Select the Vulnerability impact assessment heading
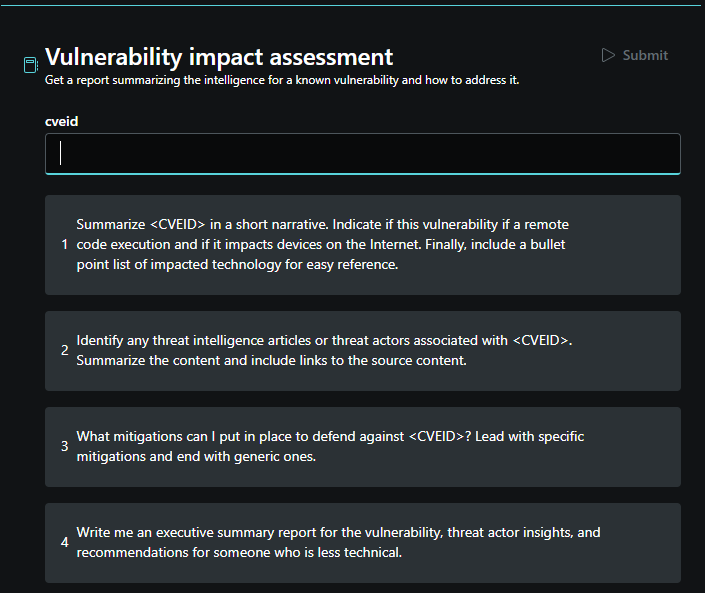Screen dimensions: 705x593 point(219,57)
